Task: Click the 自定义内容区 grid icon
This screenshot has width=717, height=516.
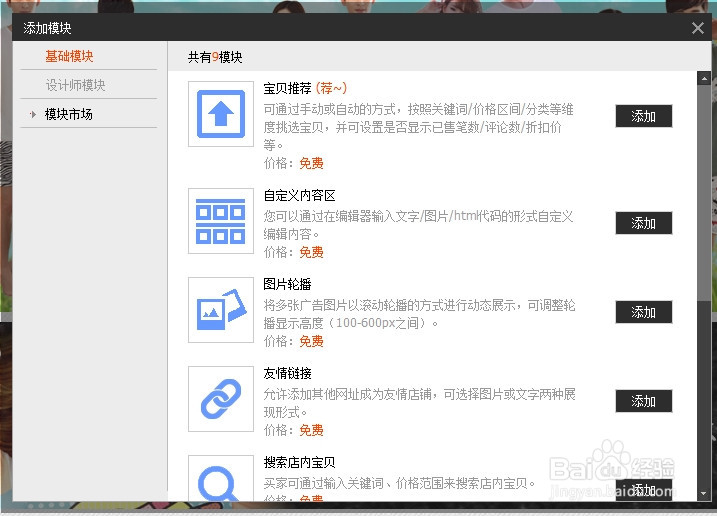Action: [x=221, y=221]
